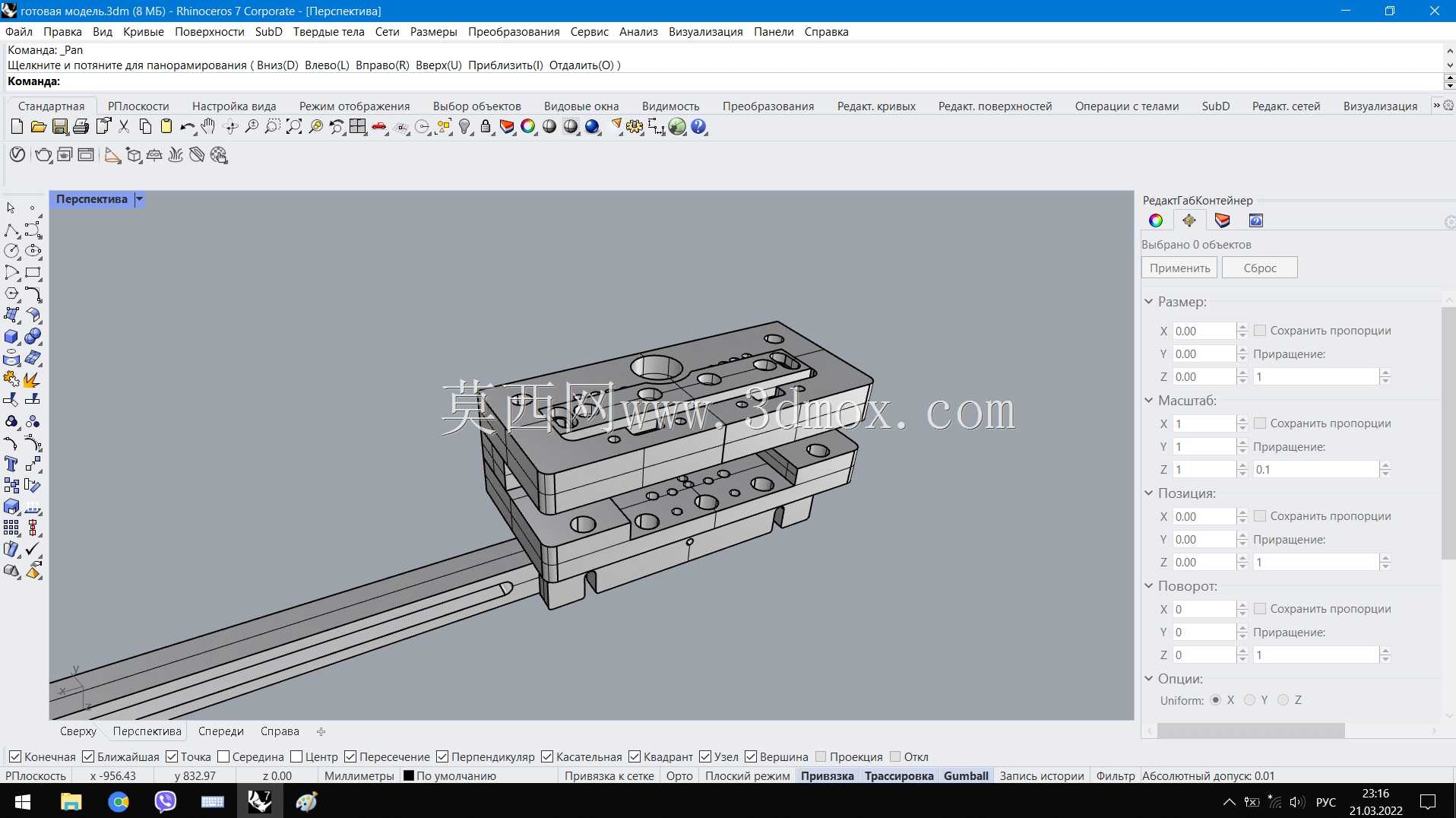
Task: Open the Properties color wheel panel tab
Action: coord(1156,220)
